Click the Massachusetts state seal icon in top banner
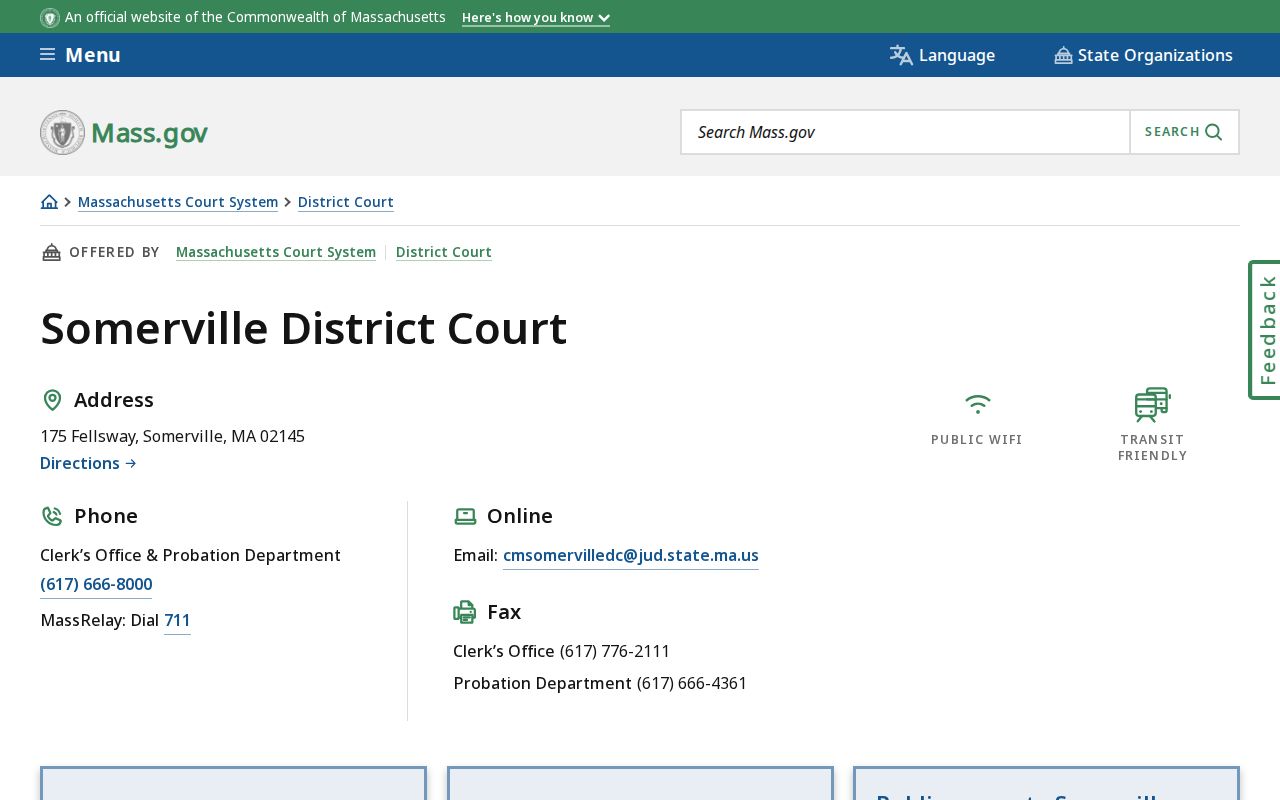 [x=50, y=18]
